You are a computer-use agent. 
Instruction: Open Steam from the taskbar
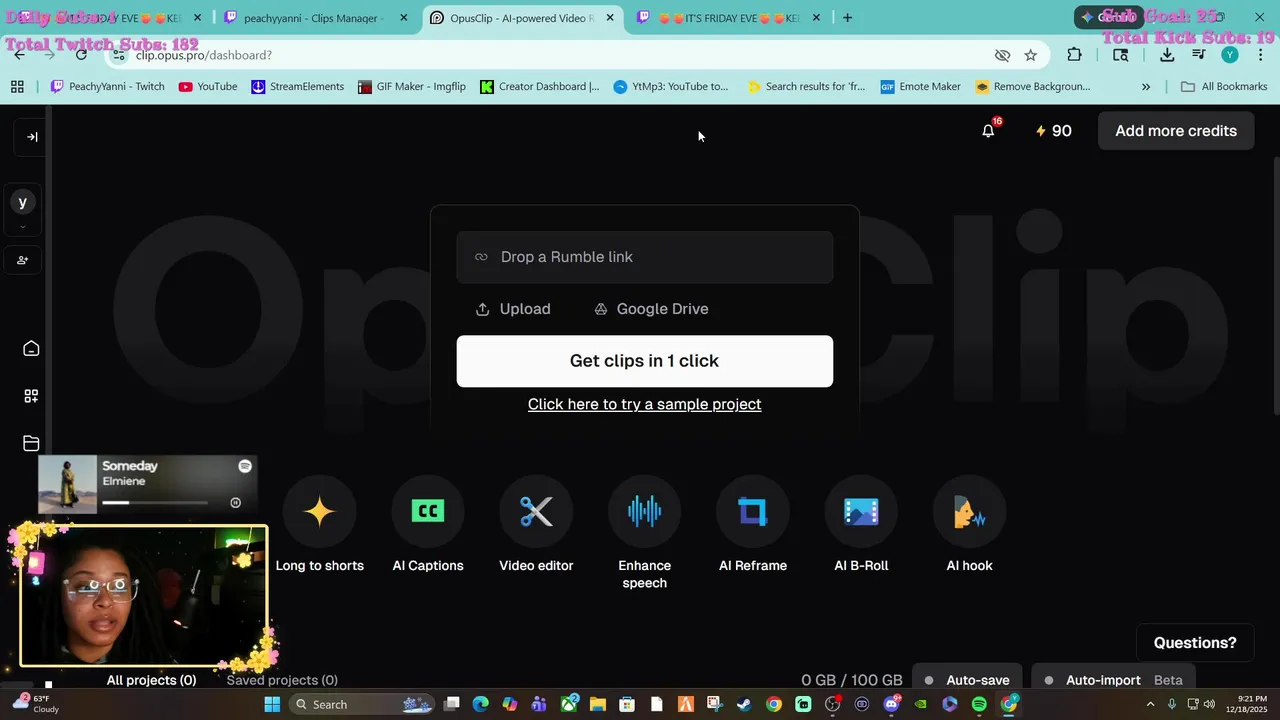(744, 704)
